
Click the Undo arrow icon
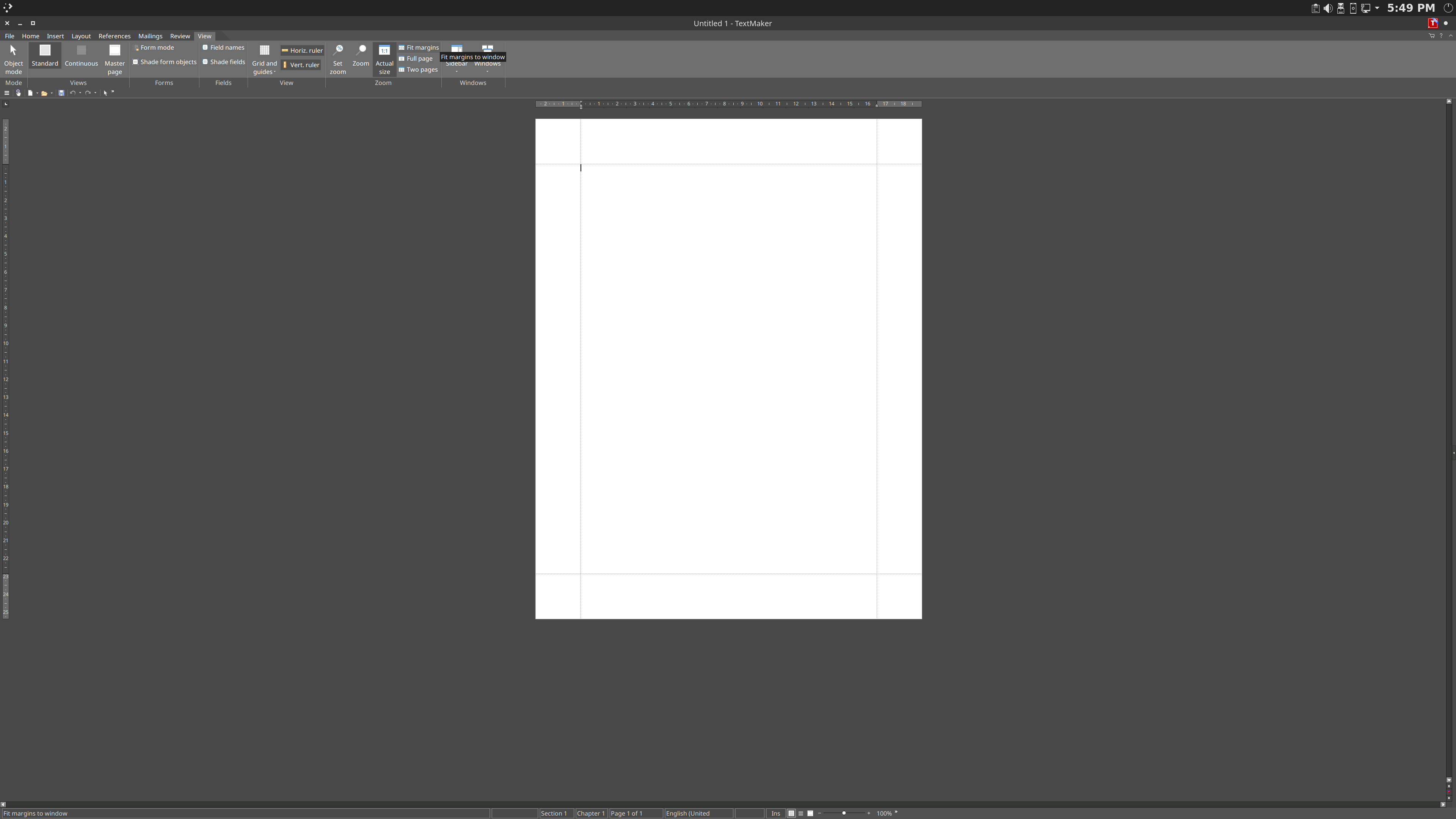[x=72, y=93]
